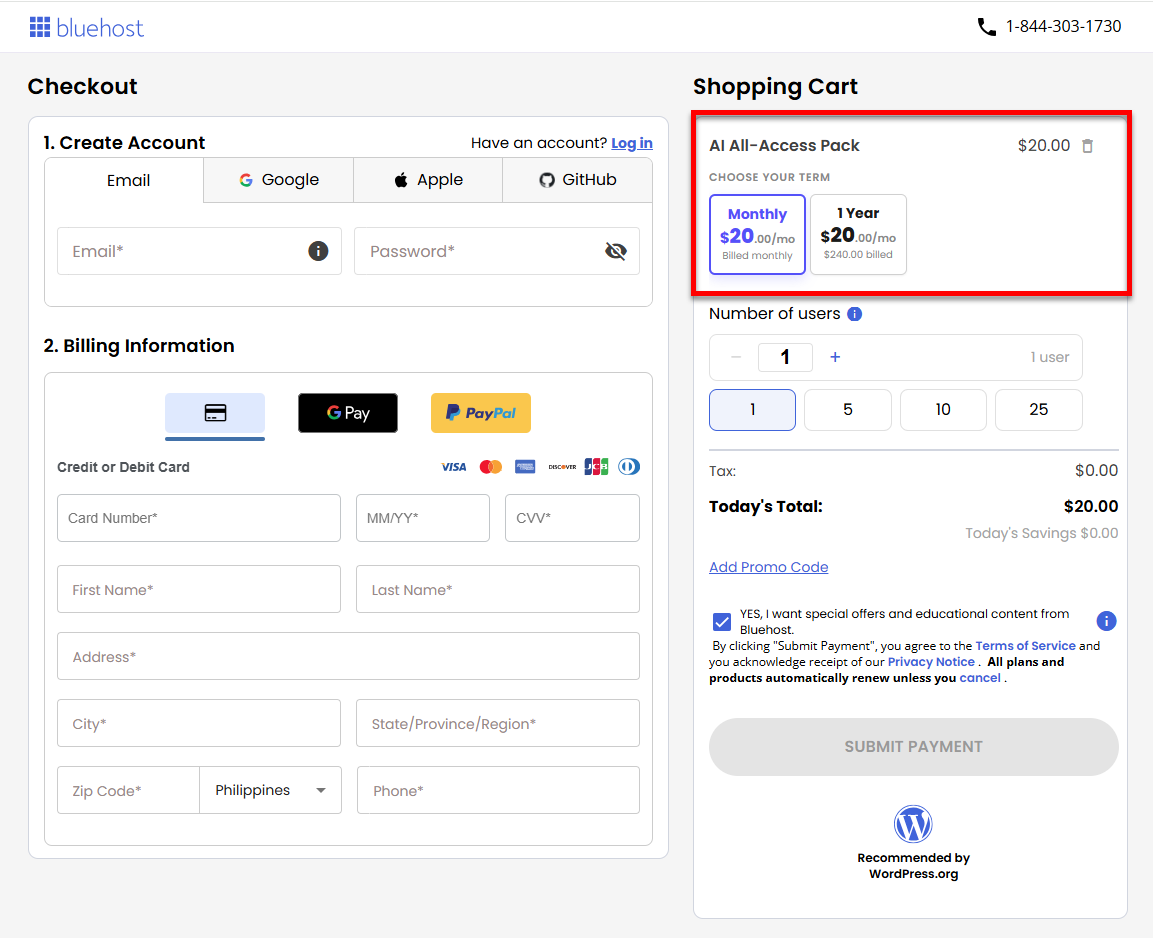Viewport: 1153px width, 938px height.
Task: Click info icon next to Number of users
Action: (x=854, y=314)
